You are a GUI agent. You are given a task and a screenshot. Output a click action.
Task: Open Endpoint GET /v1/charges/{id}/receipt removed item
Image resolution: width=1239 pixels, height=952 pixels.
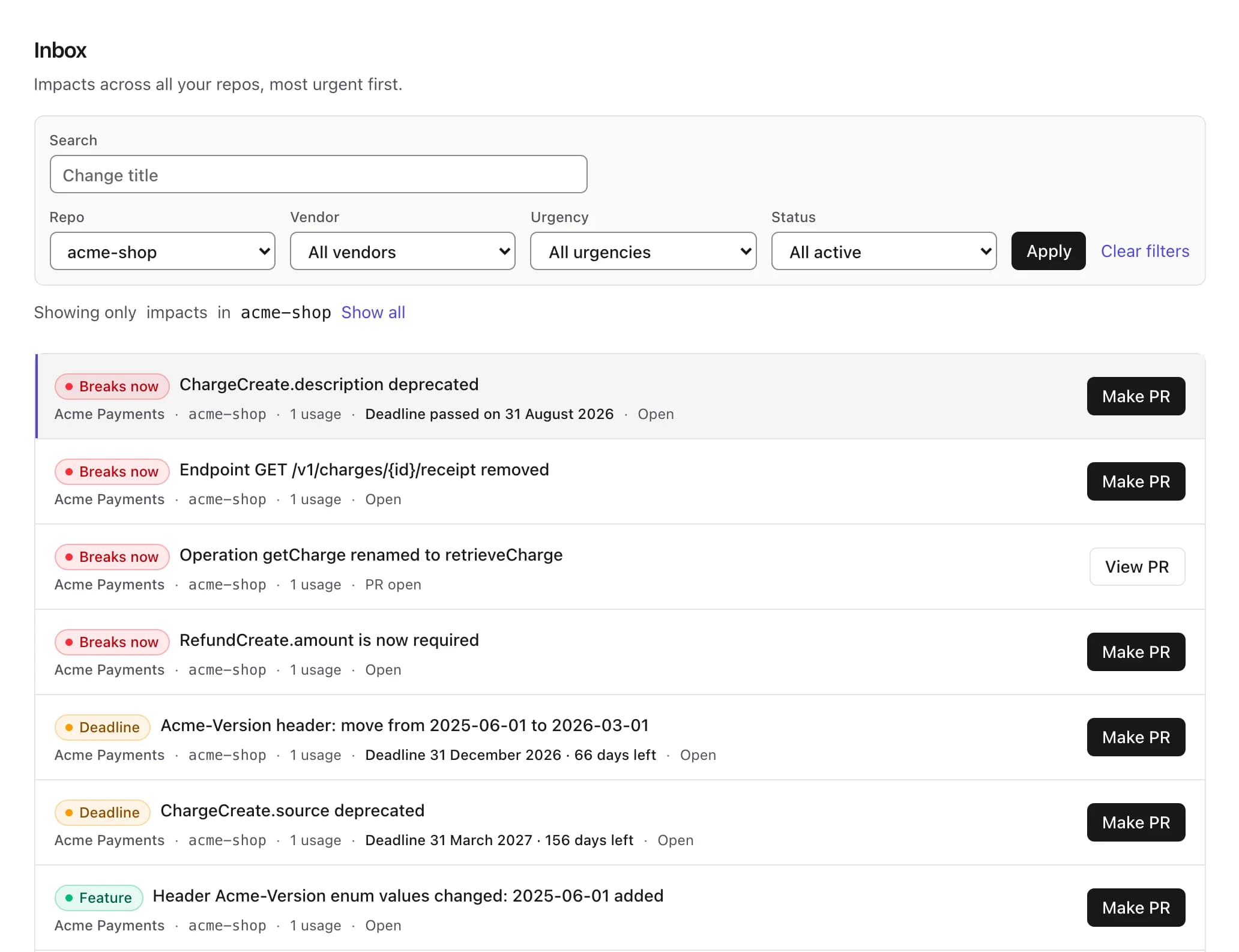coord(364,469)
